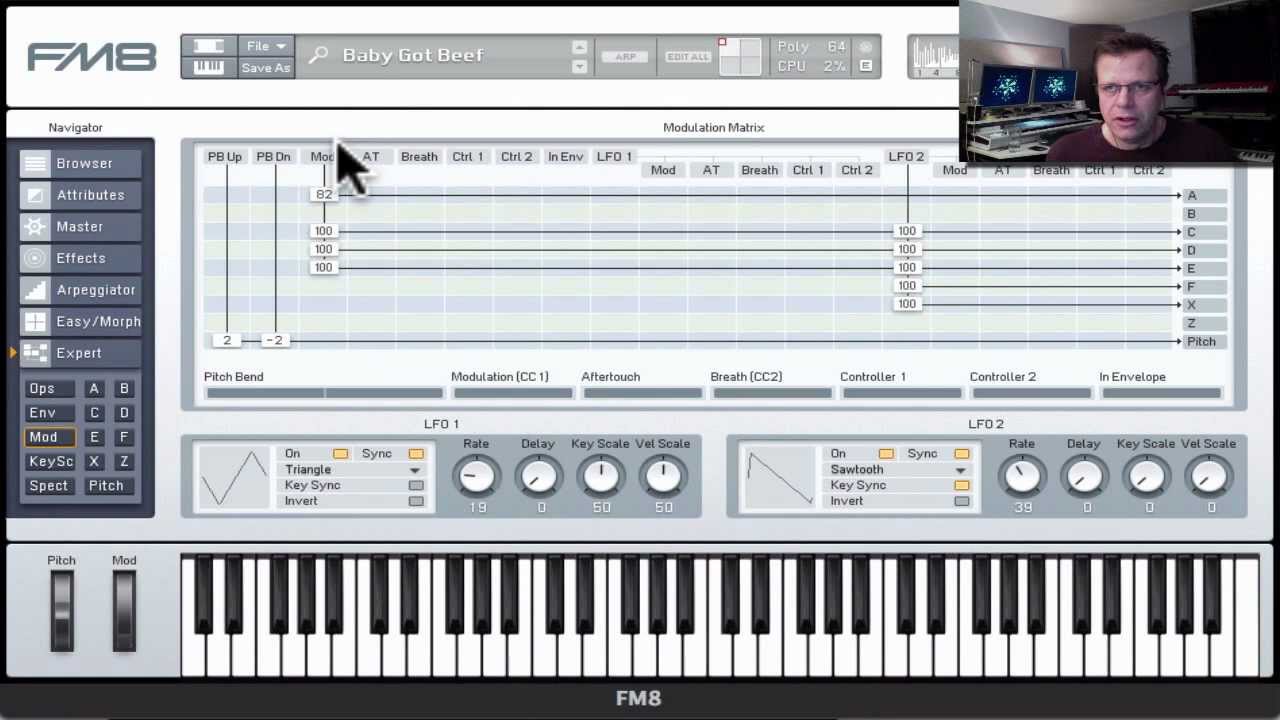
Task: Toggle LFO 2 On switch
Action: tap(886, 454)
